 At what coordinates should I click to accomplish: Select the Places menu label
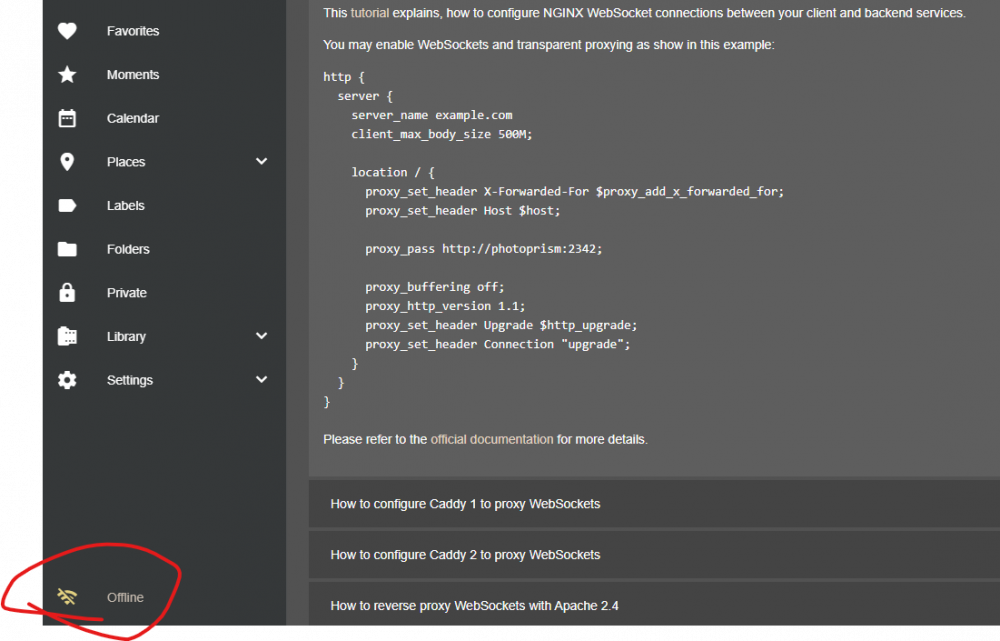(x=126, y=162)
